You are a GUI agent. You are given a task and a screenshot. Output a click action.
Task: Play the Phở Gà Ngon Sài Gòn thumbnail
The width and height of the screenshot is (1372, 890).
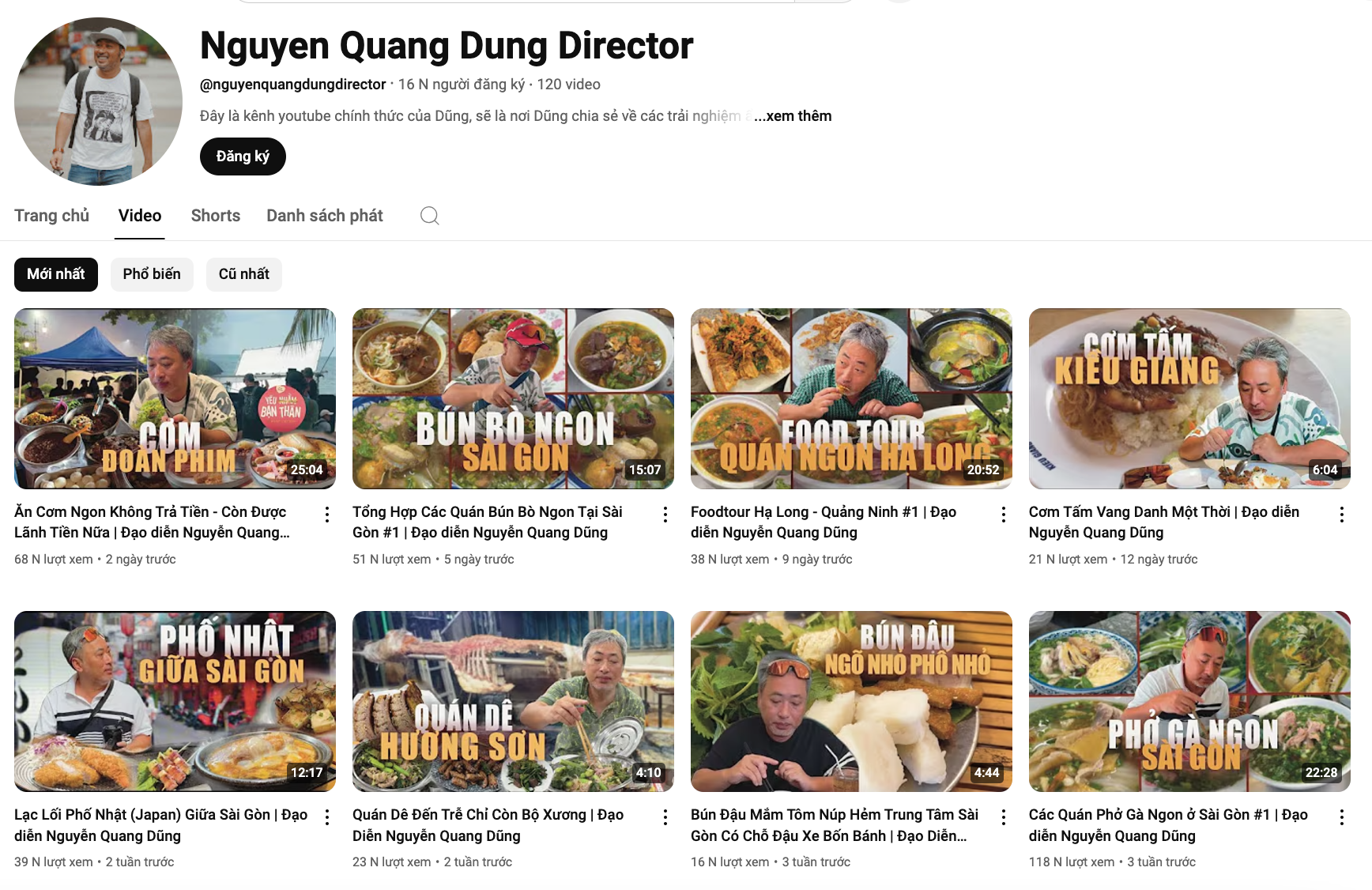pyautogui.click(x=1189, y=700)
